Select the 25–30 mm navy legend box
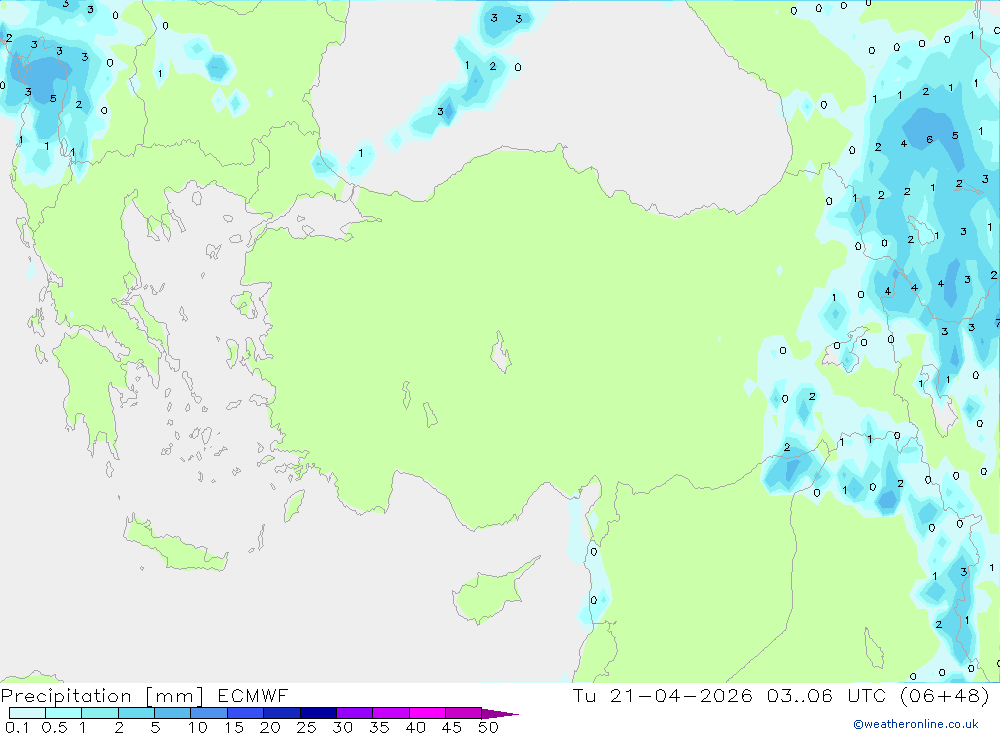1000x733 pixels. pyautogui.click(x=318, y=713)
